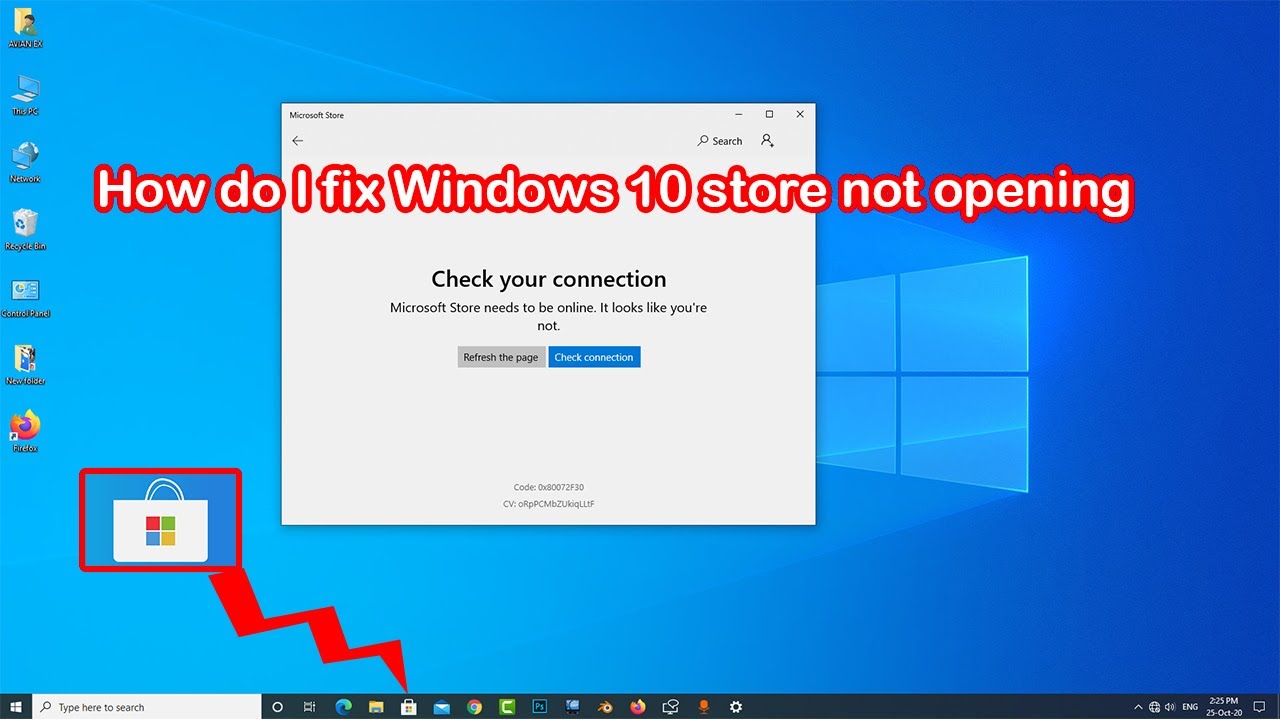Open Firefox from the taskbar
The width and height of the screenshot is (1280, 720).
coord(638,707)
